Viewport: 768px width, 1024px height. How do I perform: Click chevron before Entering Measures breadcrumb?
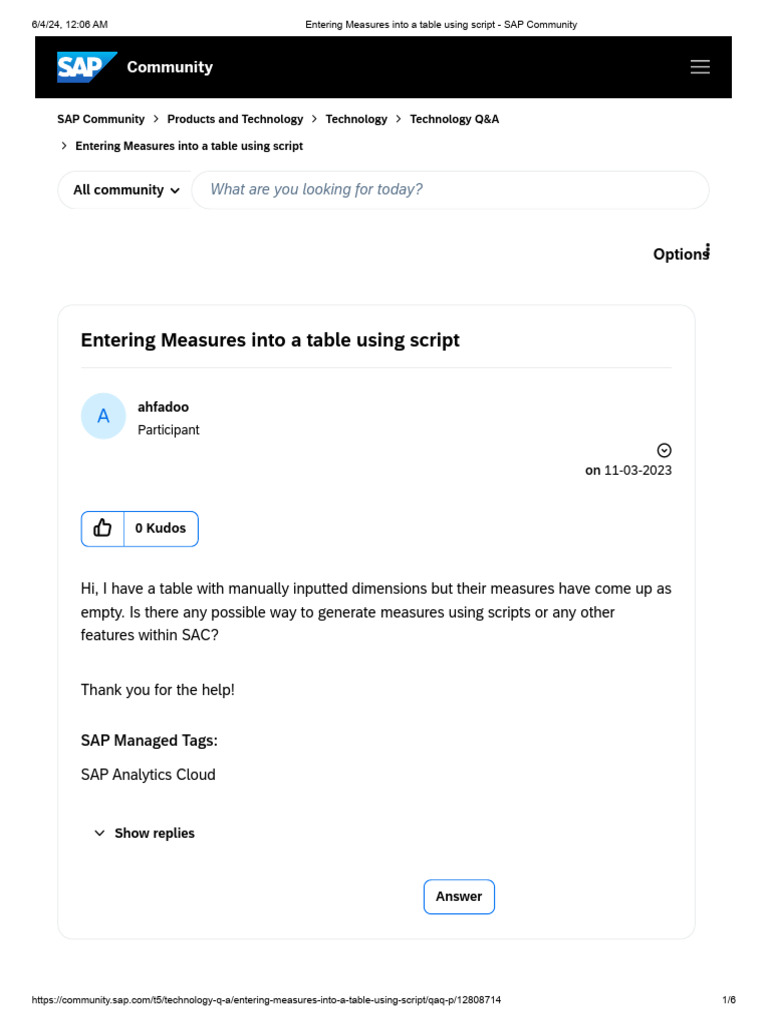[x=65, y=146]
